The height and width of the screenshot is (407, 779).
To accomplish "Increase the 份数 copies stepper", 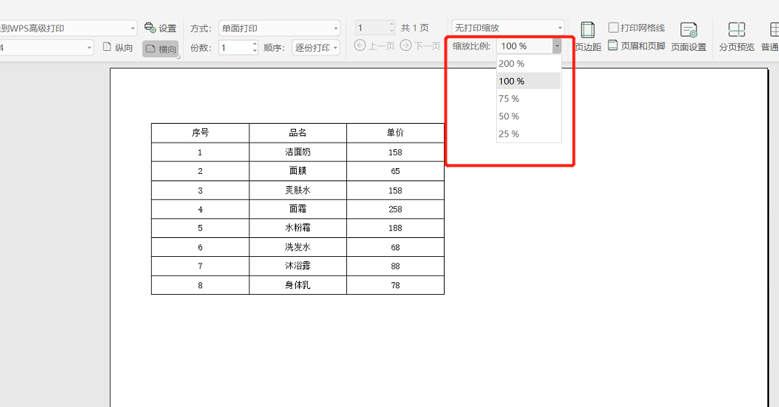I will [255, 44].
